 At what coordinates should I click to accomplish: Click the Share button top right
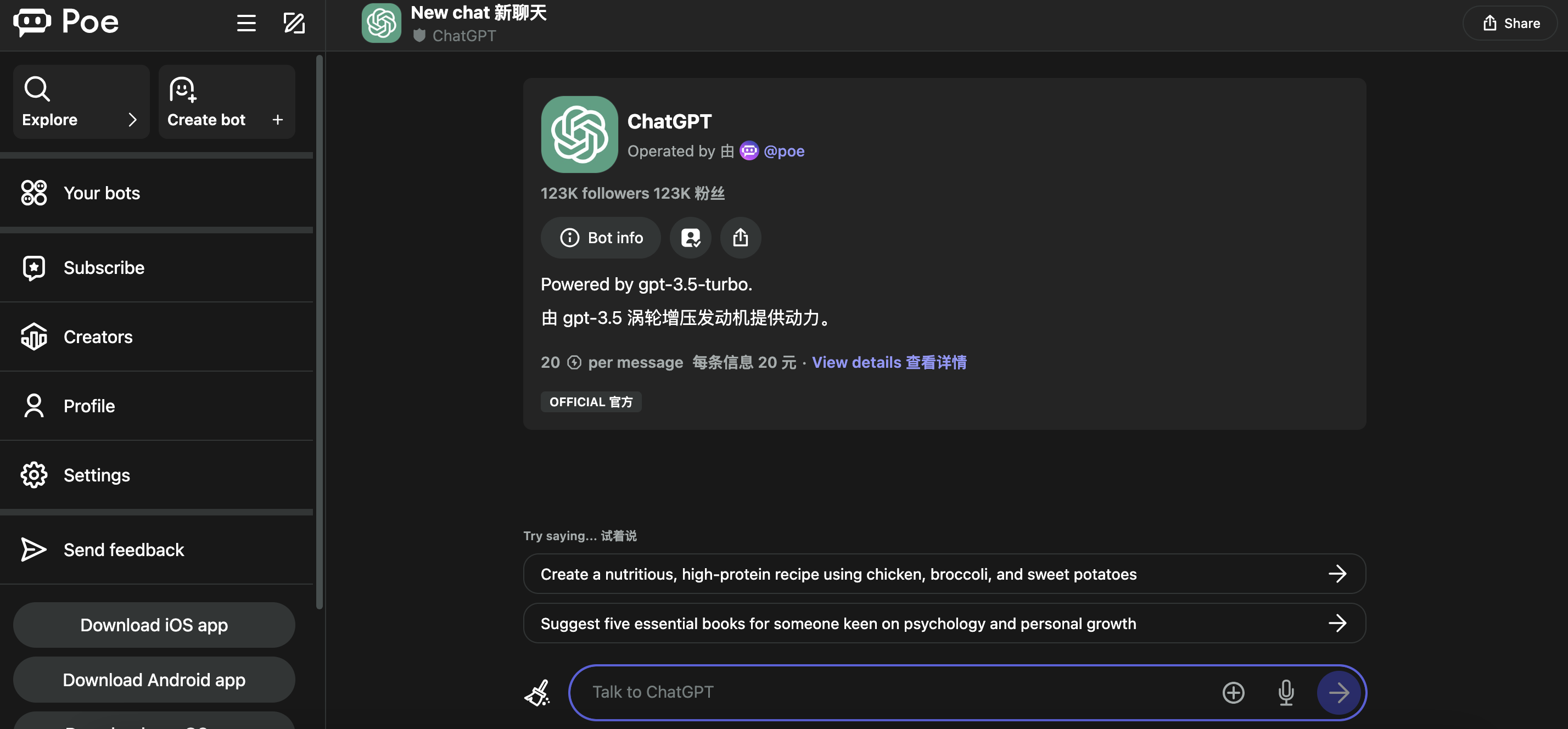coord(1510,23)
